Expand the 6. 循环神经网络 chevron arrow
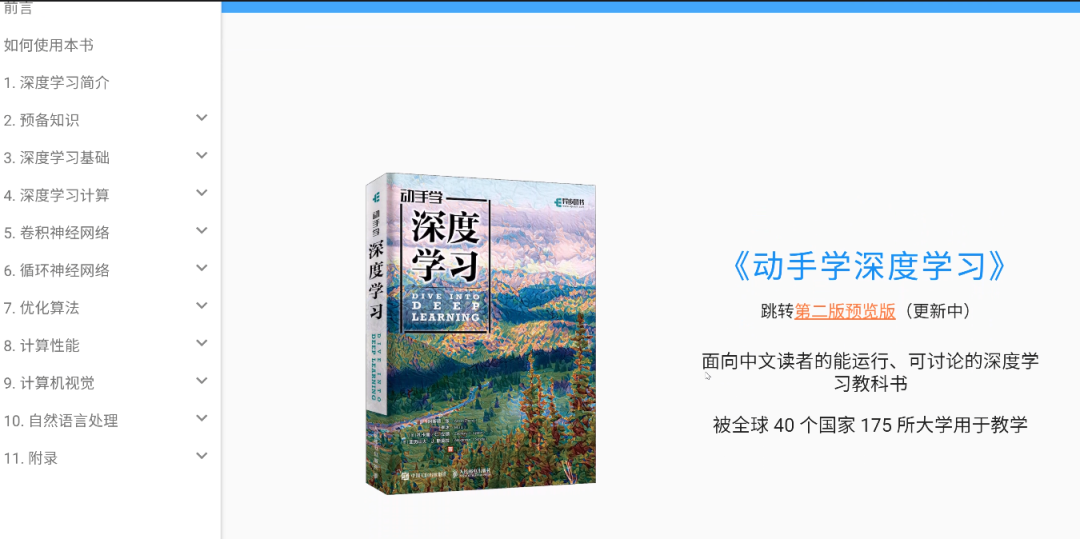The image size is (1080, 539). click(x=202, y=268)
